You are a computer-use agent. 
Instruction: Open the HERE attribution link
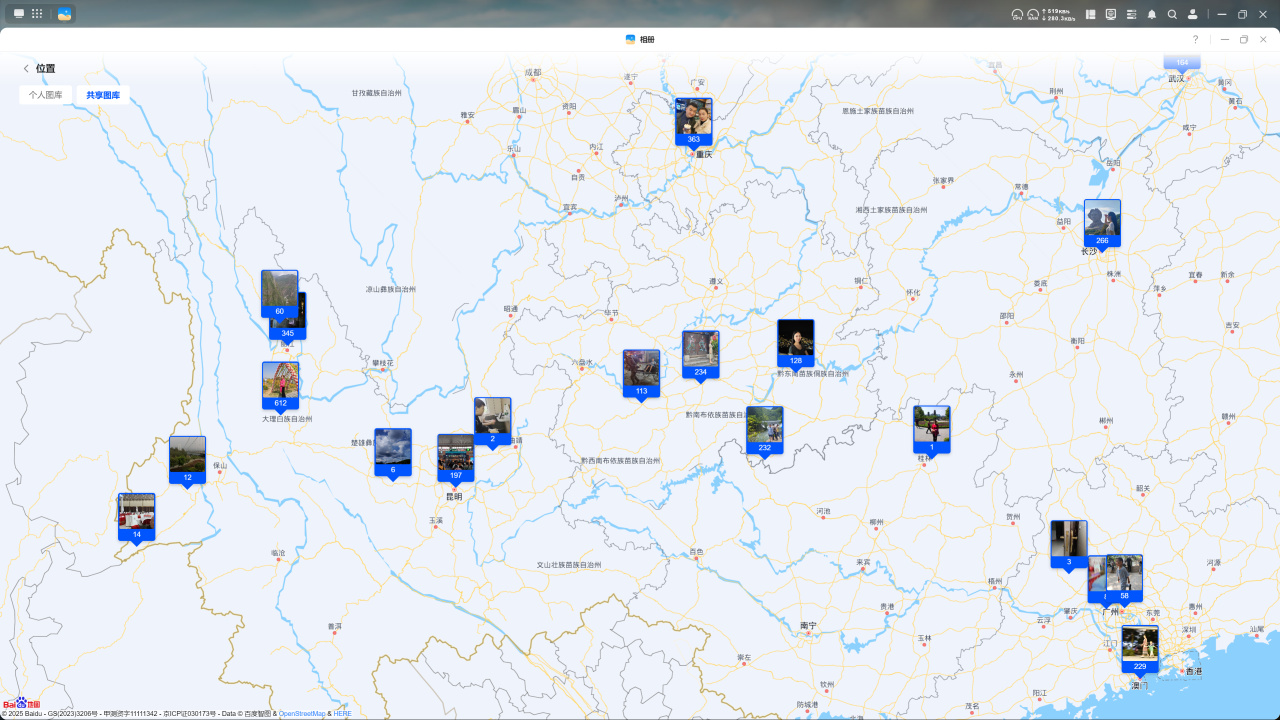pyautogui.click(x=342, y=714)
